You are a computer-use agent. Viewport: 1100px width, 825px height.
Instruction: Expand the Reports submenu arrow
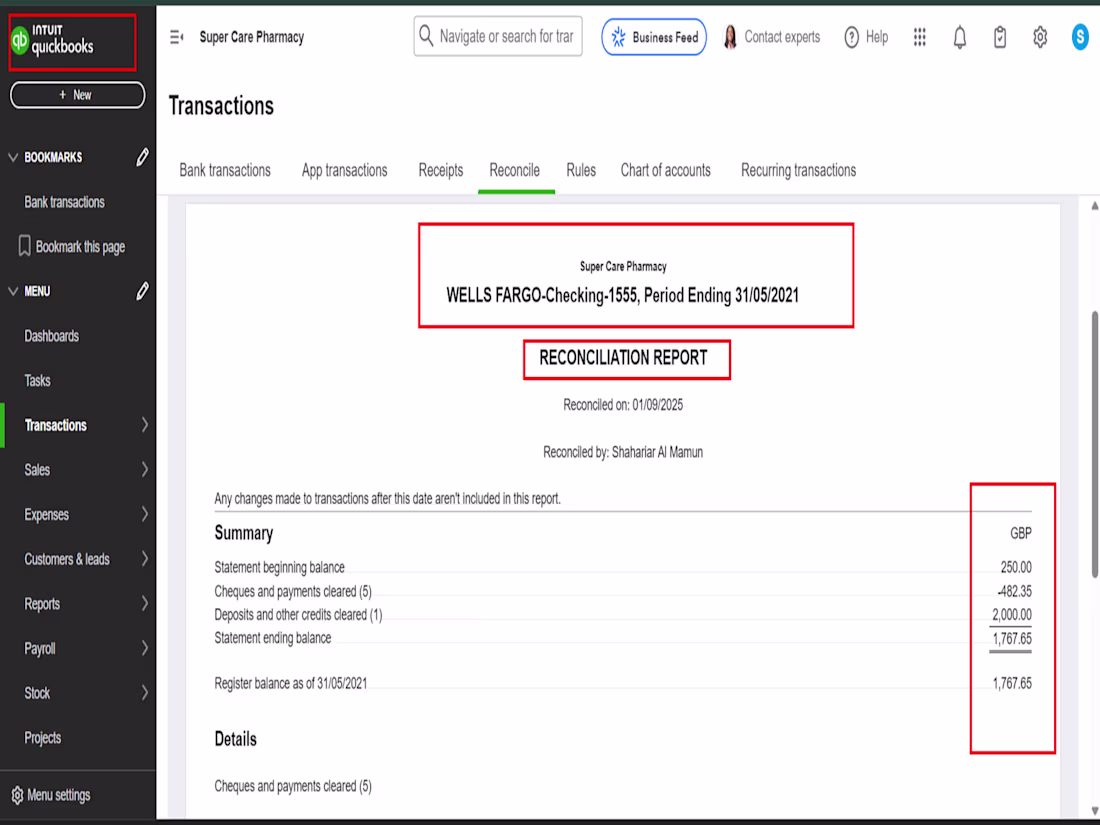145,603
